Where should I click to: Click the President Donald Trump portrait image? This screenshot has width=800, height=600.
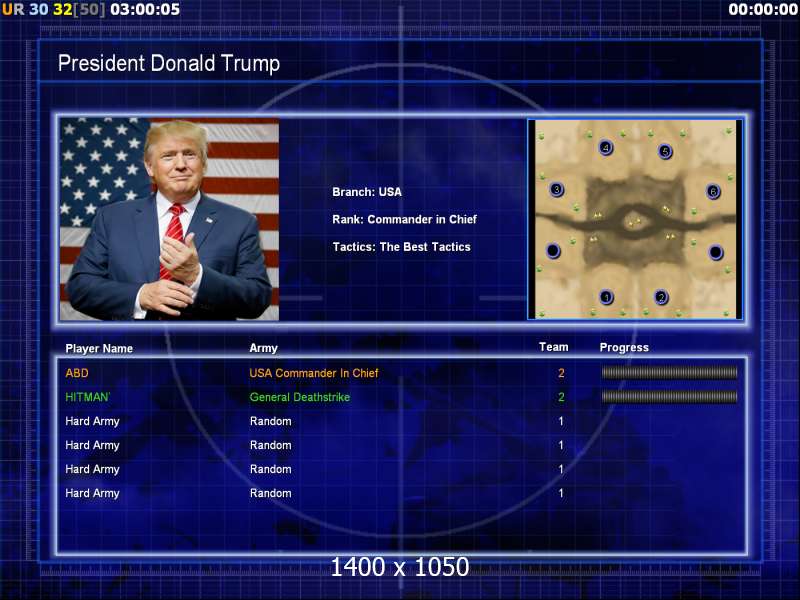pyautogui.click(x=169, y=219)
